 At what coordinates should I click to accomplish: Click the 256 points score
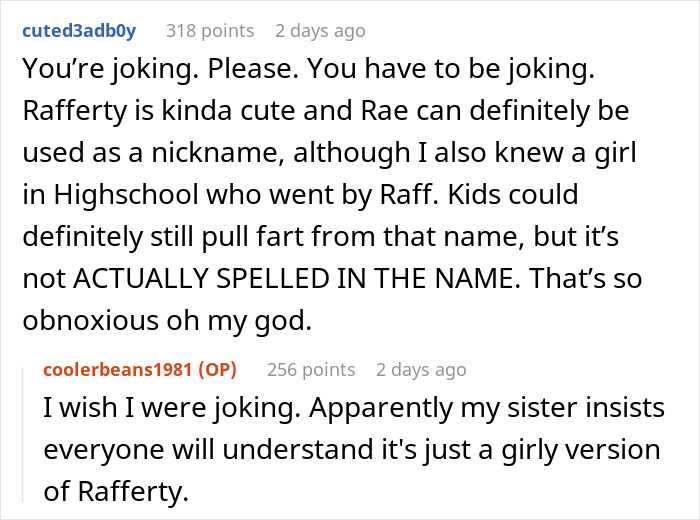pyautogui.click(x=311, y=370)
